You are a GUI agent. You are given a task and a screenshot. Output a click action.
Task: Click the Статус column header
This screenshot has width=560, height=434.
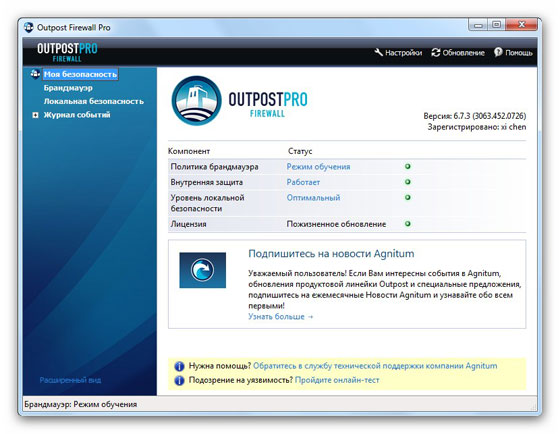pyautogui.click(x=300, y=151)
